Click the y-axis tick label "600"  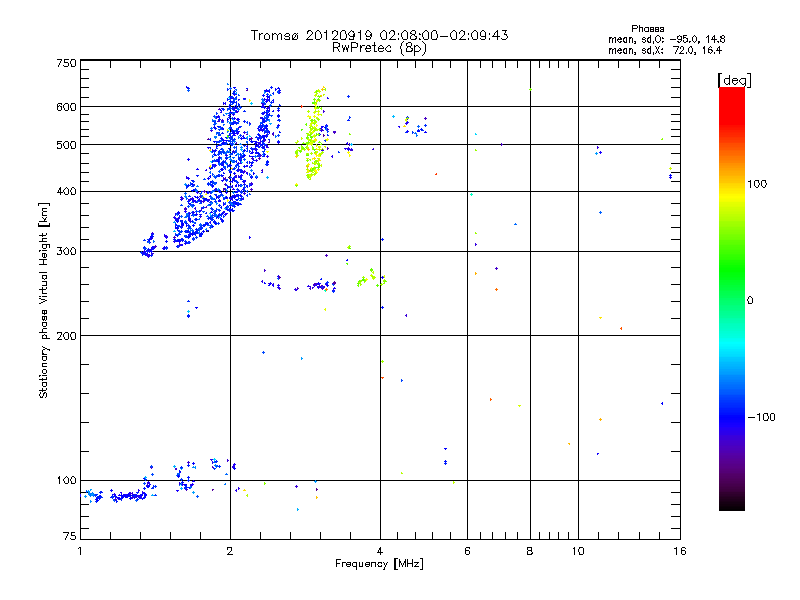tap(66, 107)
